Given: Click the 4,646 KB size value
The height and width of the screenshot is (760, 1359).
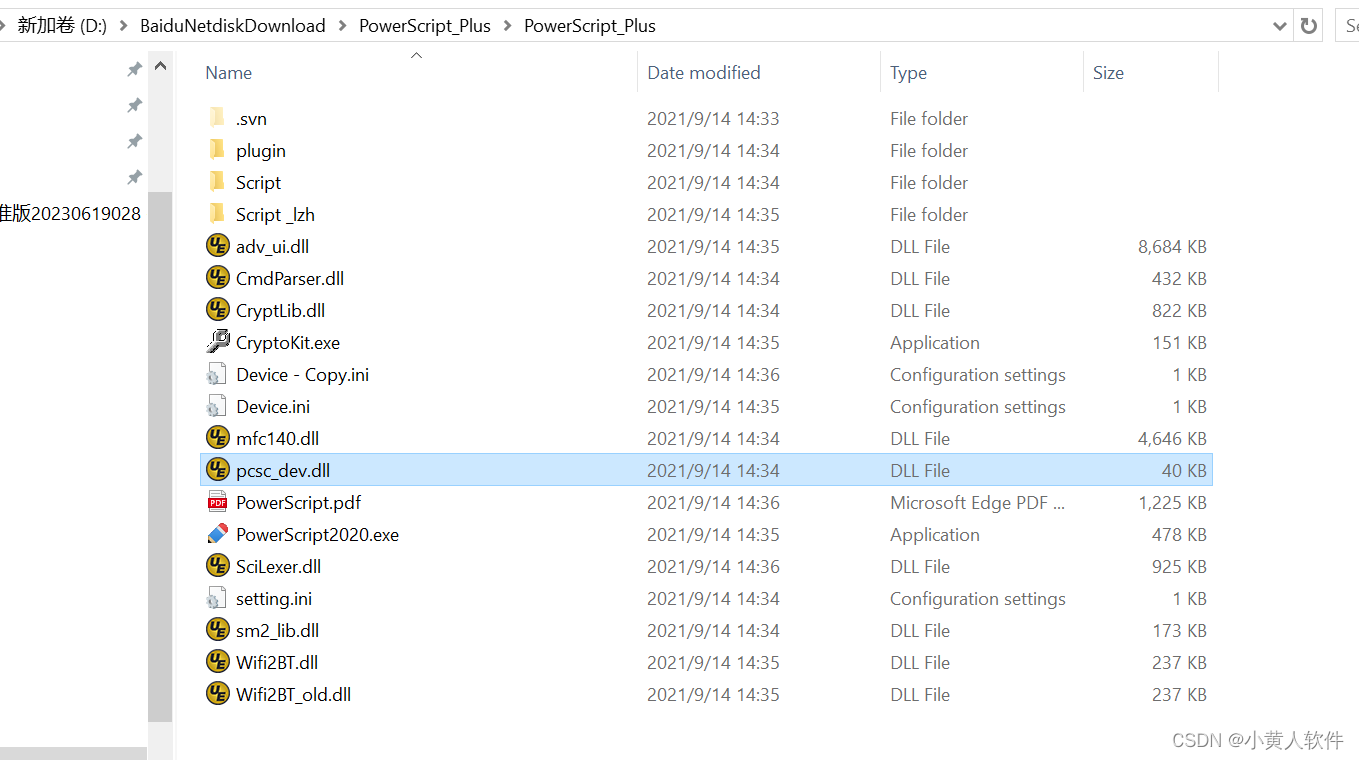Looking at the screenshot, I should (x=1172, y=439).
